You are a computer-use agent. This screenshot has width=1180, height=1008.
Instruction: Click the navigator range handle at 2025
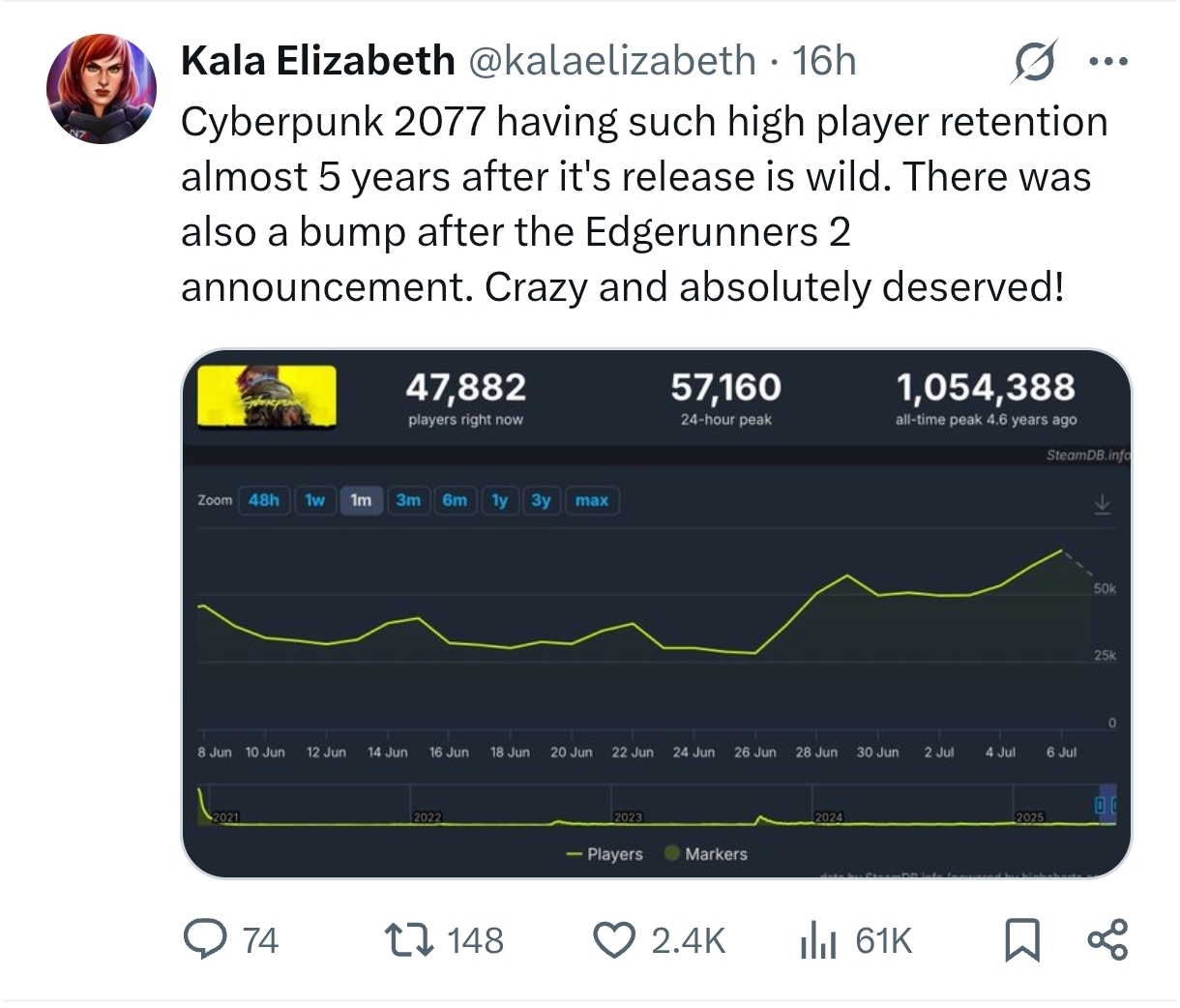tap(1100, 805)
